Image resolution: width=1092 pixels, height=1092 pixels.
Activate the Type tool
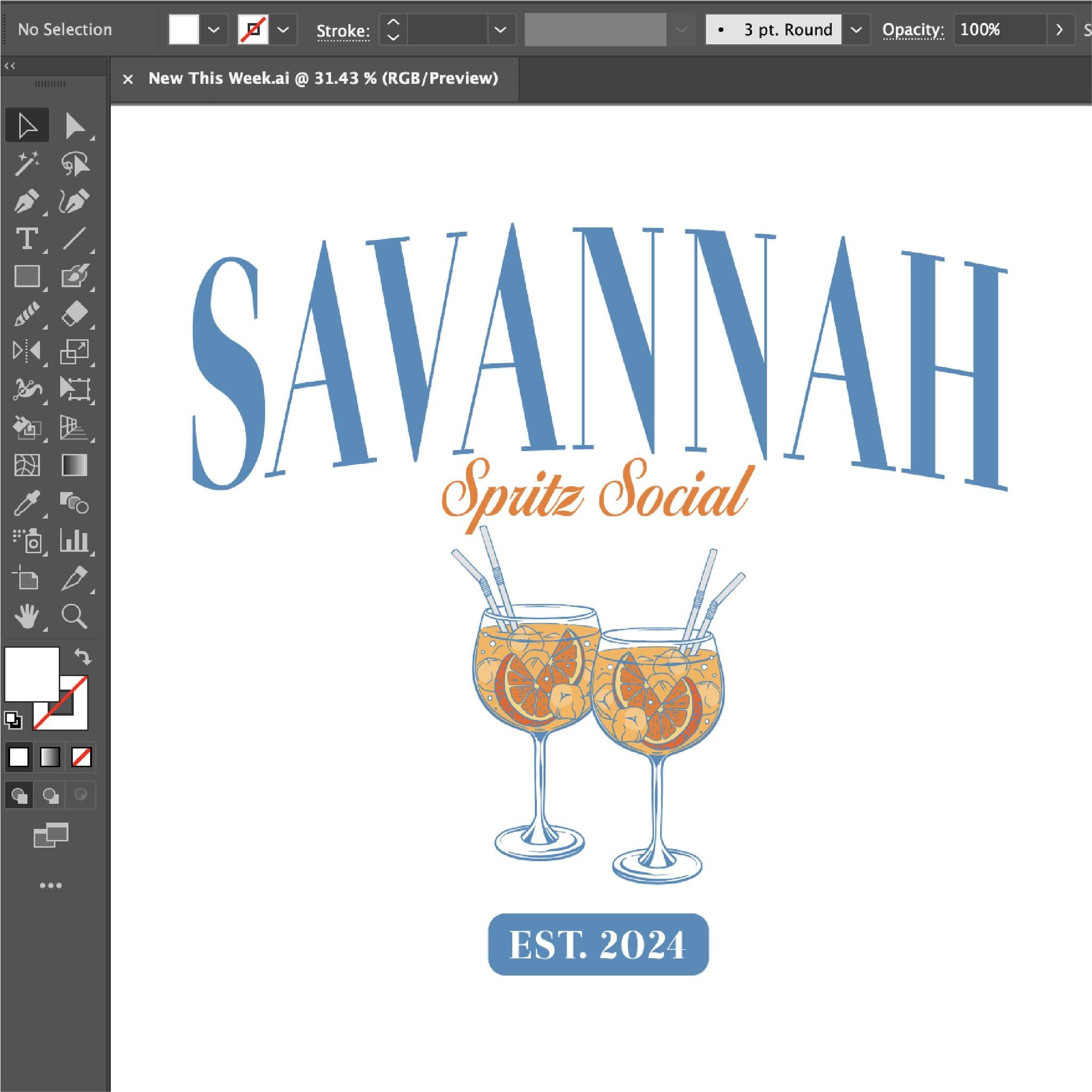(x=27, y=239)
